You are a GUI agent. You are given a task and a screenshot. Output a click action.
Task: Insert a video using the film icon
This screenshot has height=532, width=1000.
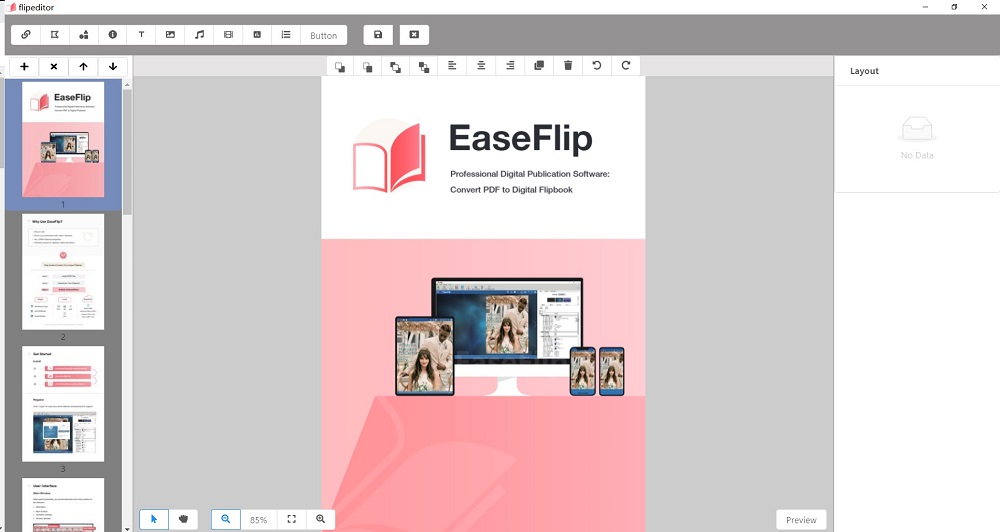click(x=228, y=35)
